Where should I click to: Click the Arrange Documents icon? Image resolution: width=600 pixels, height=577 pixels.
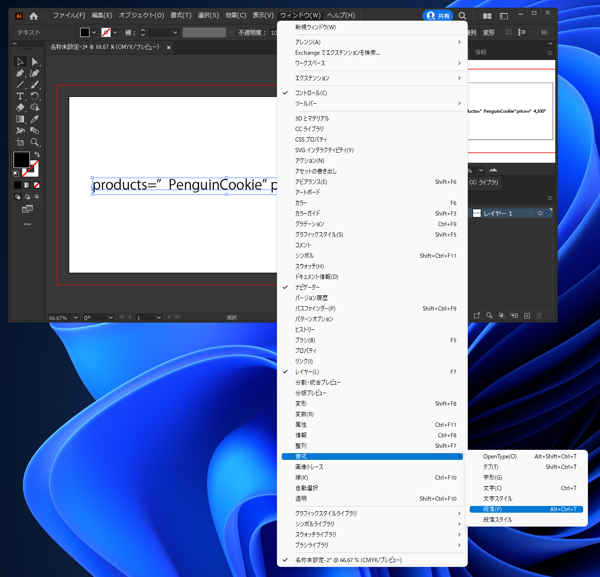coord(487,16)
